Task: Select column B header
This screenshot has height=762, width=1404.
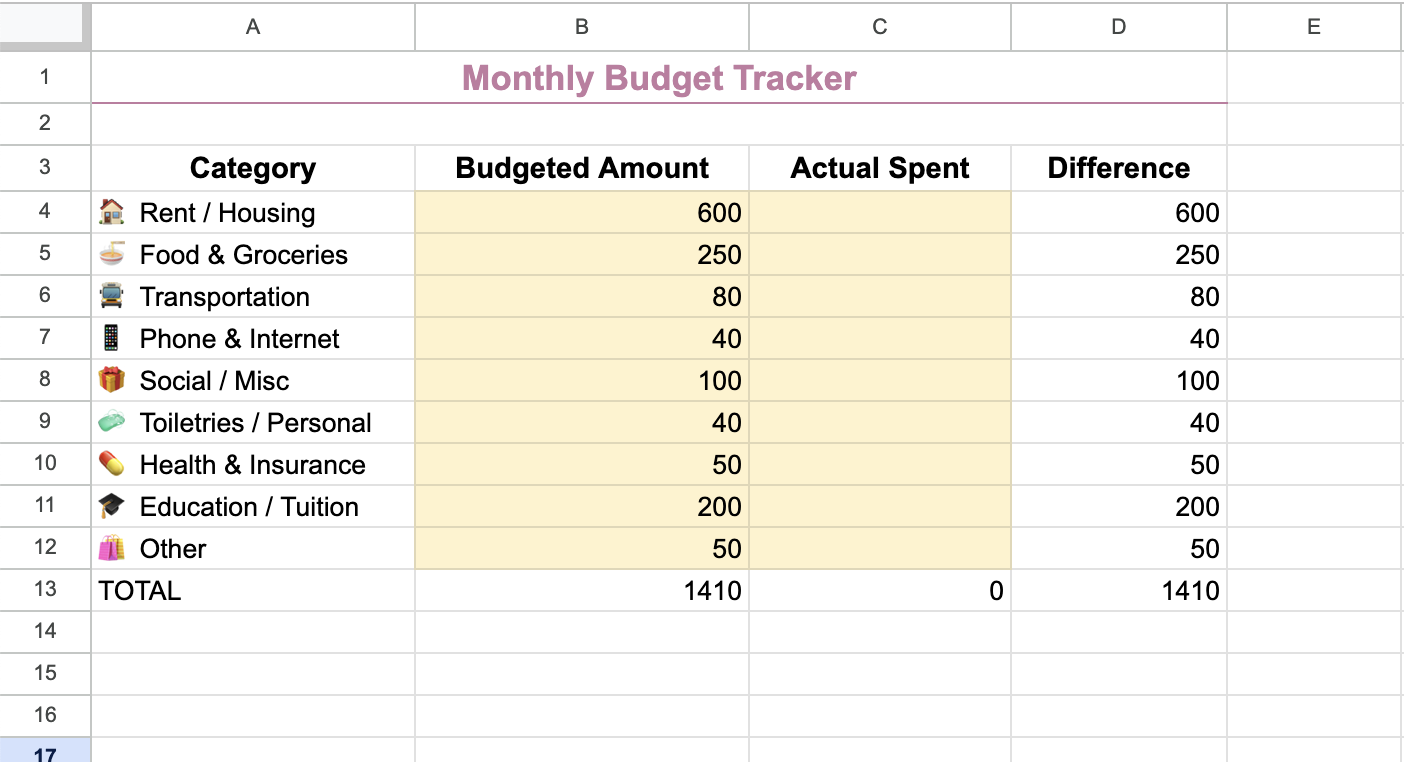Action: coord(581,27)
